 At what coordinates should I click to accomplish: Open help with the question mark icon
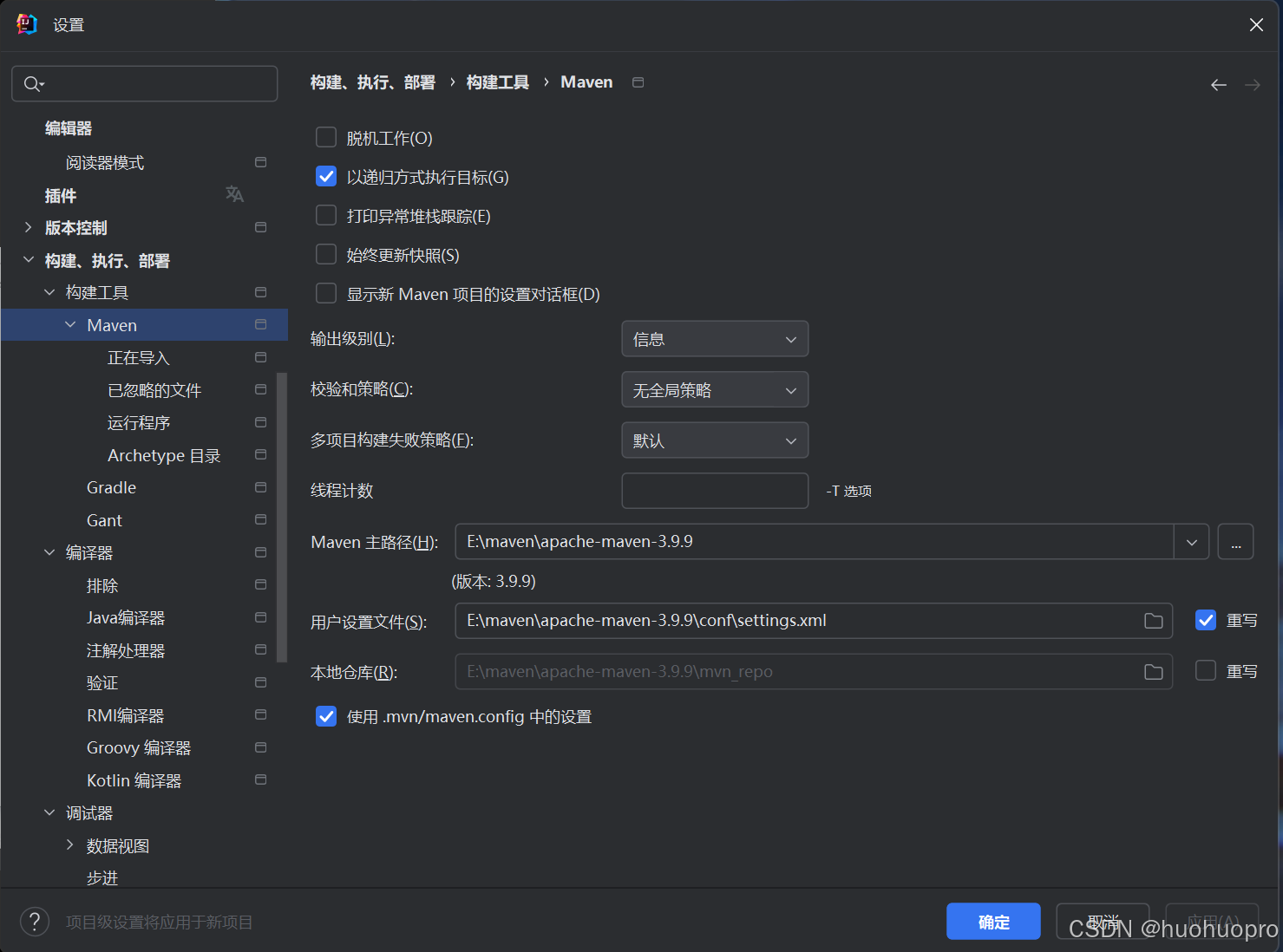click(x=35, y=922)
